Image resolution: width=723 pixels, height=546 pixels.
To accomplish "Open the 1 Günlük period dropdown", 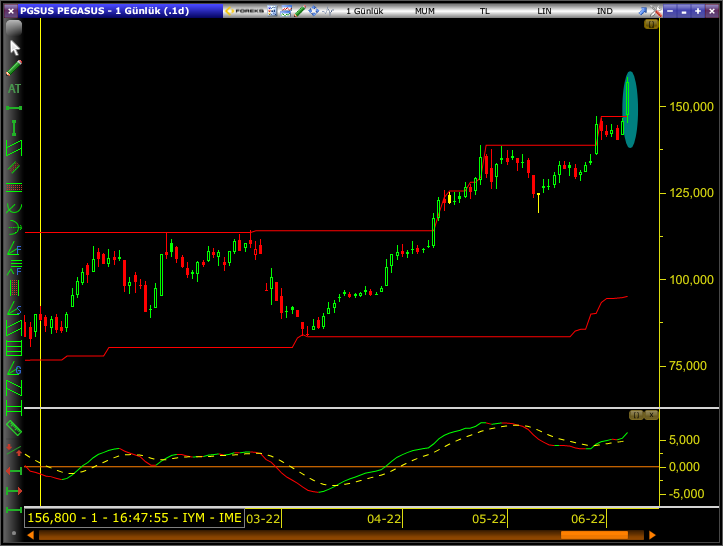I will click(x=365, y=11).
